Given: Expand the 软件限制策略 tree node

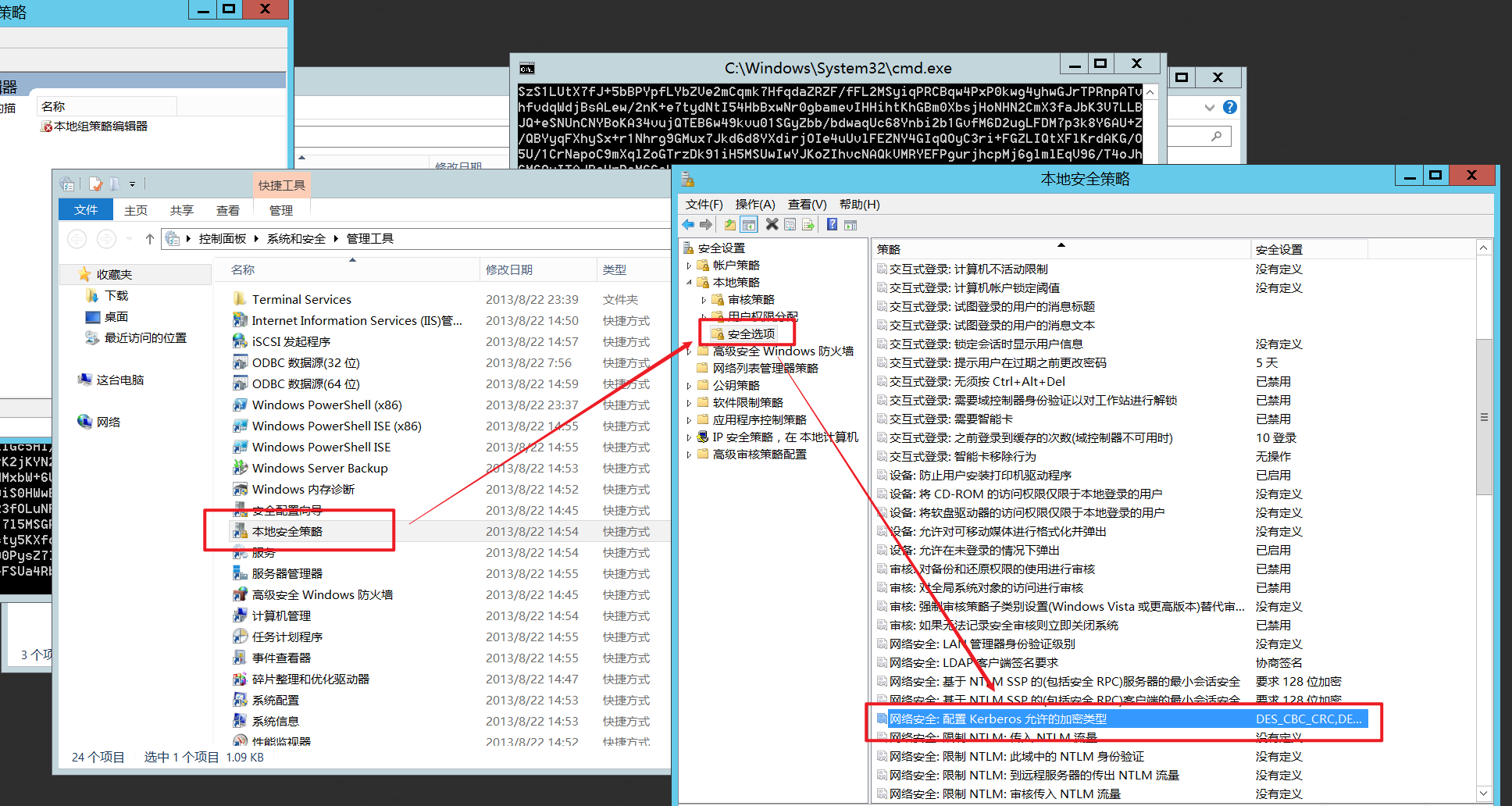Looking at the screenshot, I should (x=689, y=403).
